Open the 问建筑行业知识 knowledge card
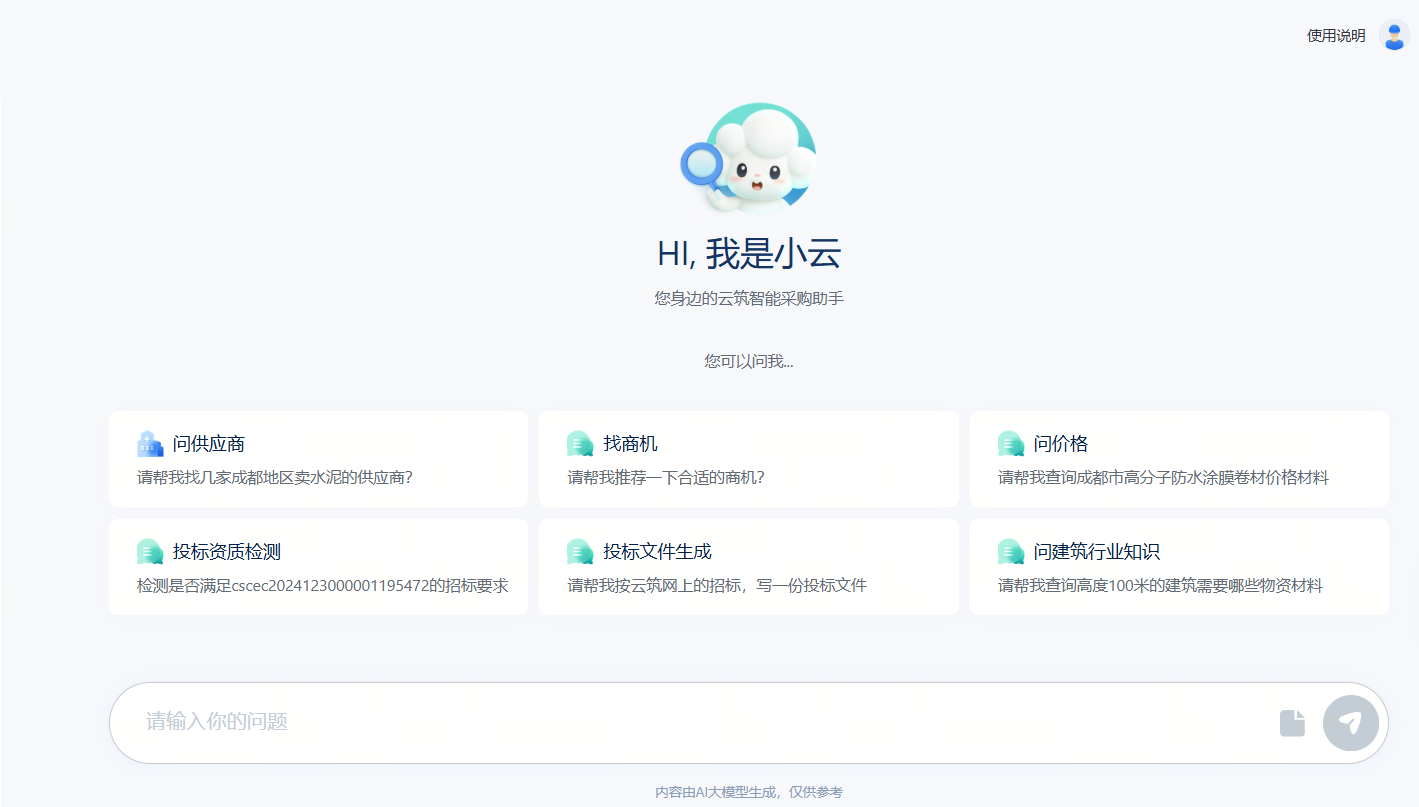 click(x=1178, y=567)
